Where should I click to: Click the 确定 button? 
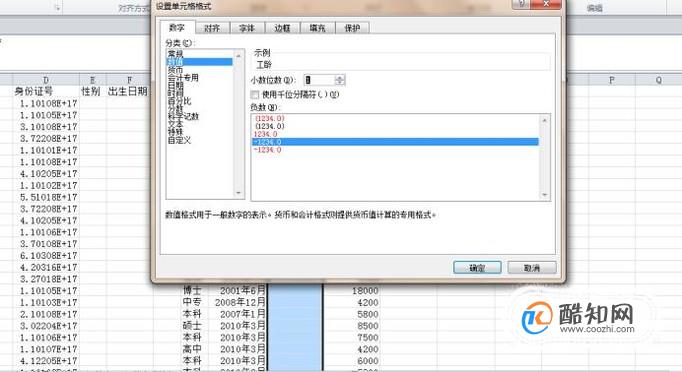[477, 268]
